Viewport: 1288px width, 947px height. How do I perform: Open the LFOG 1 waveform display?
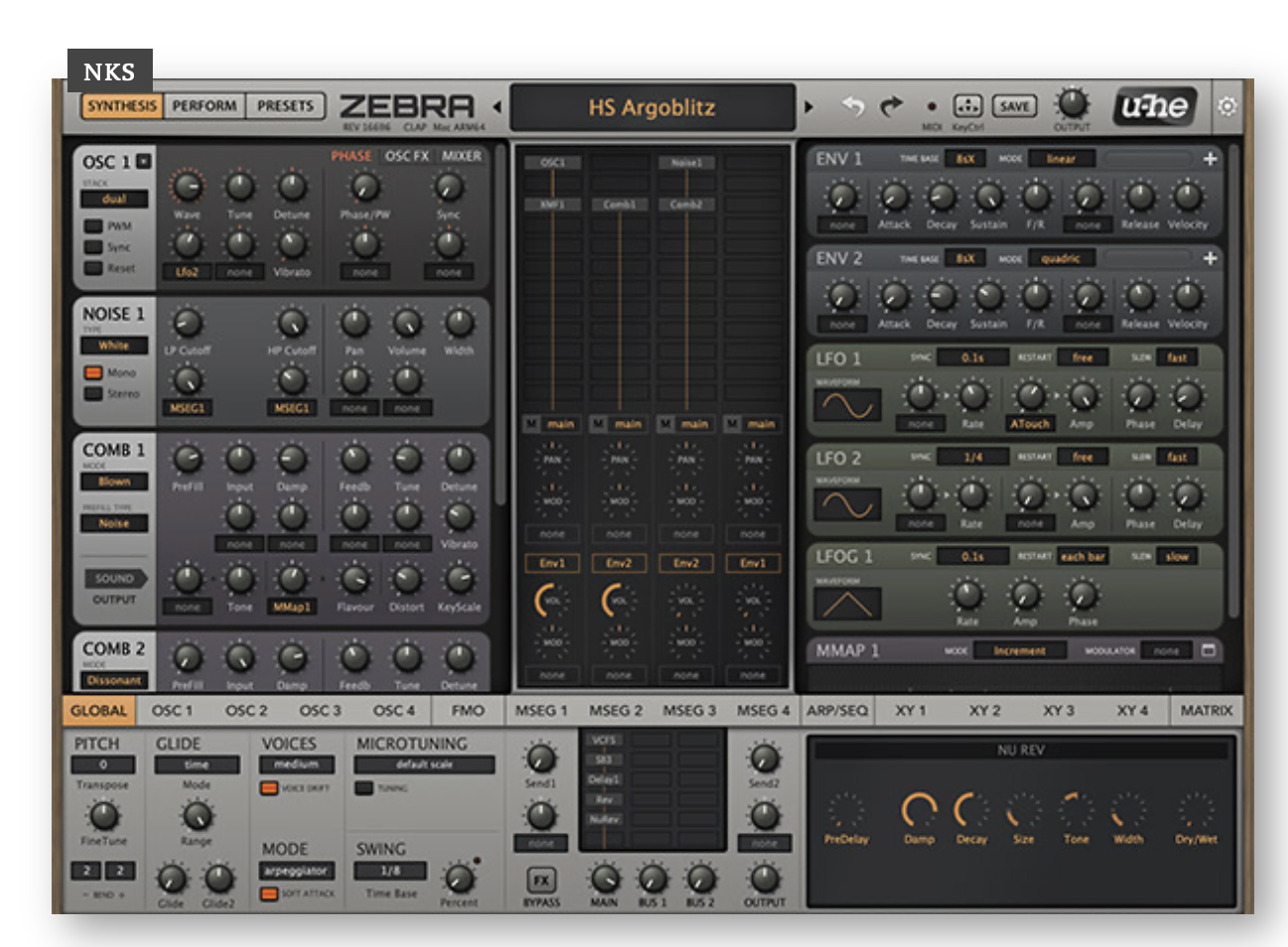point(848,604)
